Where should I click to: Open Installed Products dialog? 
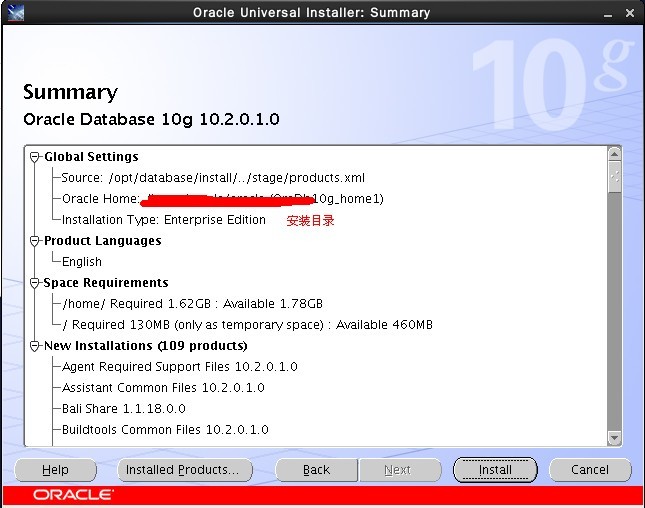(185, 470)
